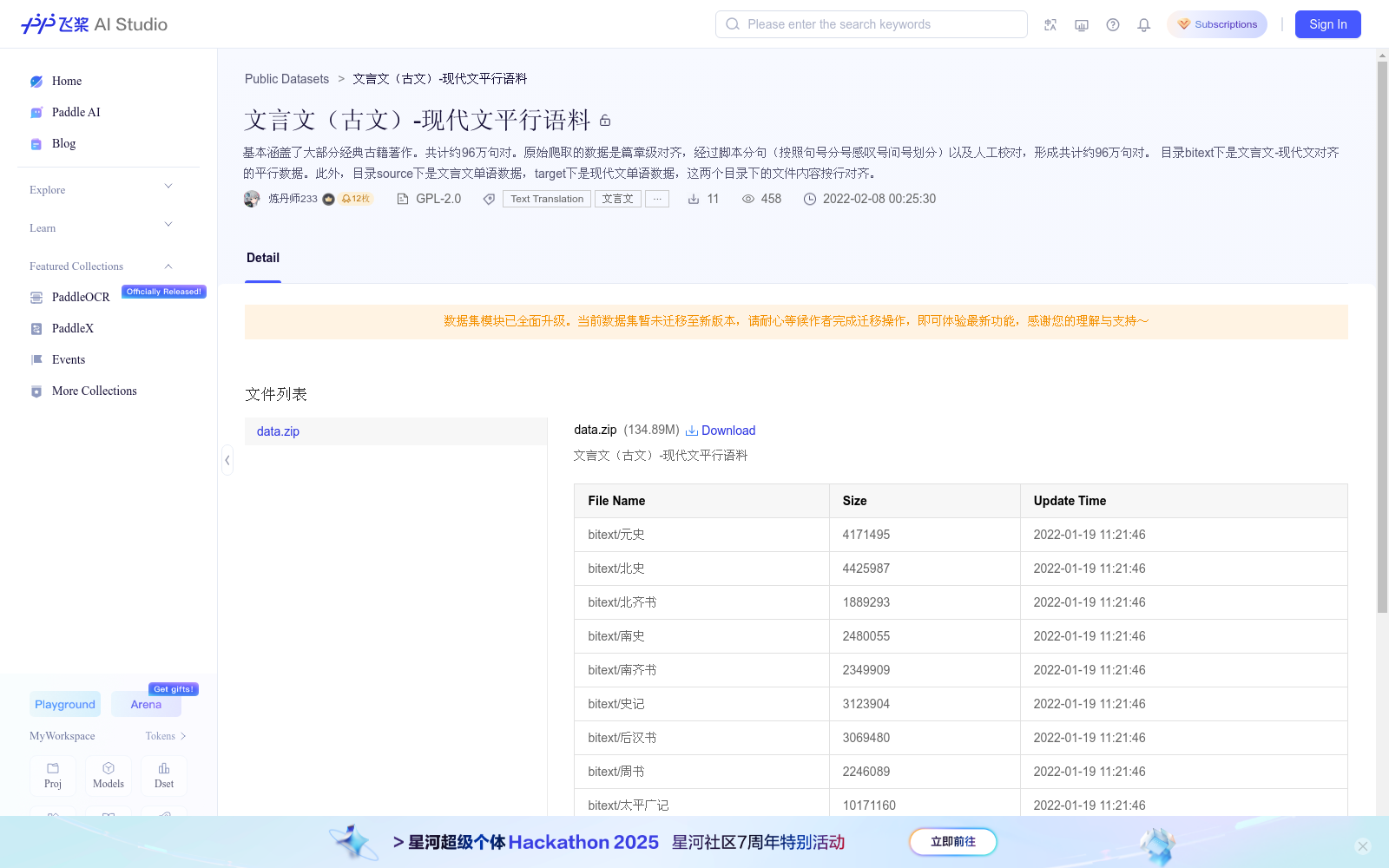This screenshot has width=1389, height=868.
Task: Open the notifications bell icon
Action: pos(1144,24)
